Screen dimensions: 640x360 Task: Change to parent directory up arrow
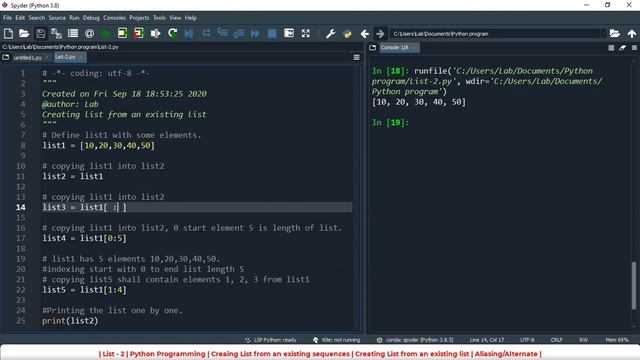click(631, 33)
